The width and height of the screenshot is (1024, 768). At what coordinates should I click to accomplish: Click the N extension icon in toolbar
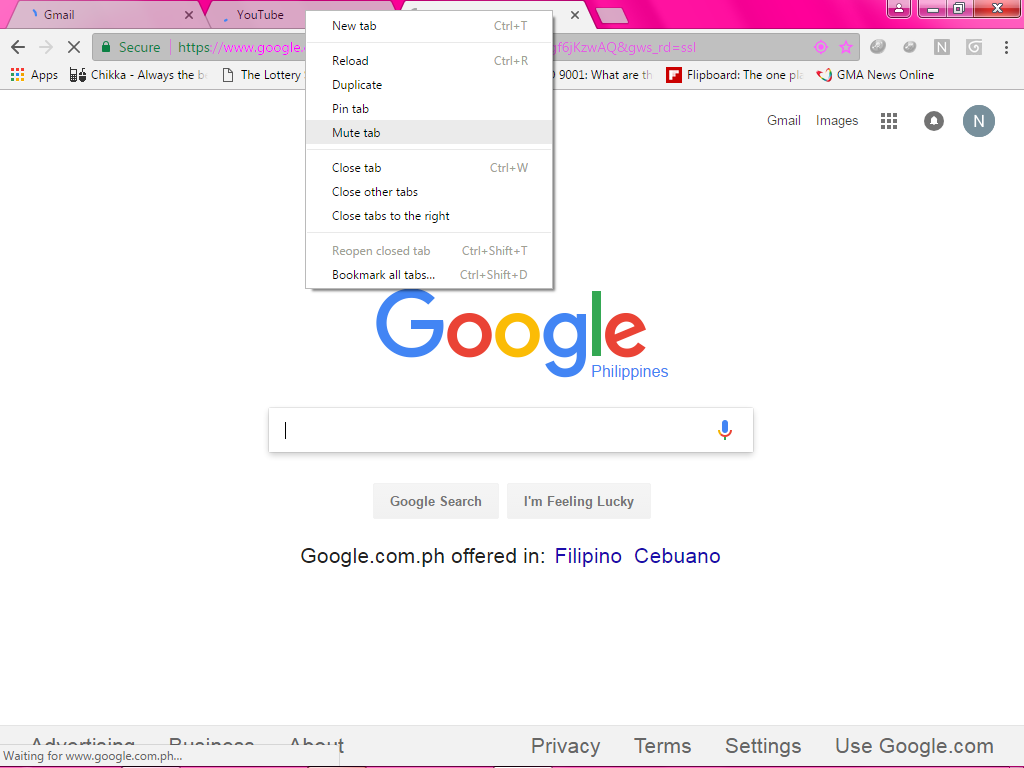tap(941, 47)
